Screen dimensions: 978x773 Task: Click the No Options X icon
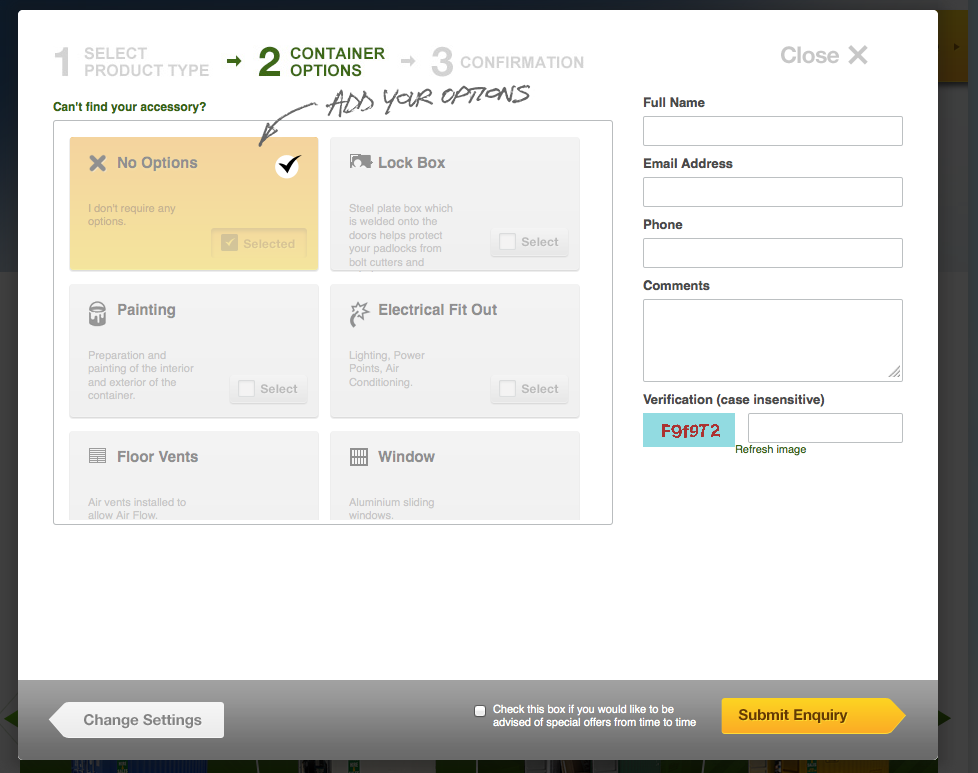(97, 163)
